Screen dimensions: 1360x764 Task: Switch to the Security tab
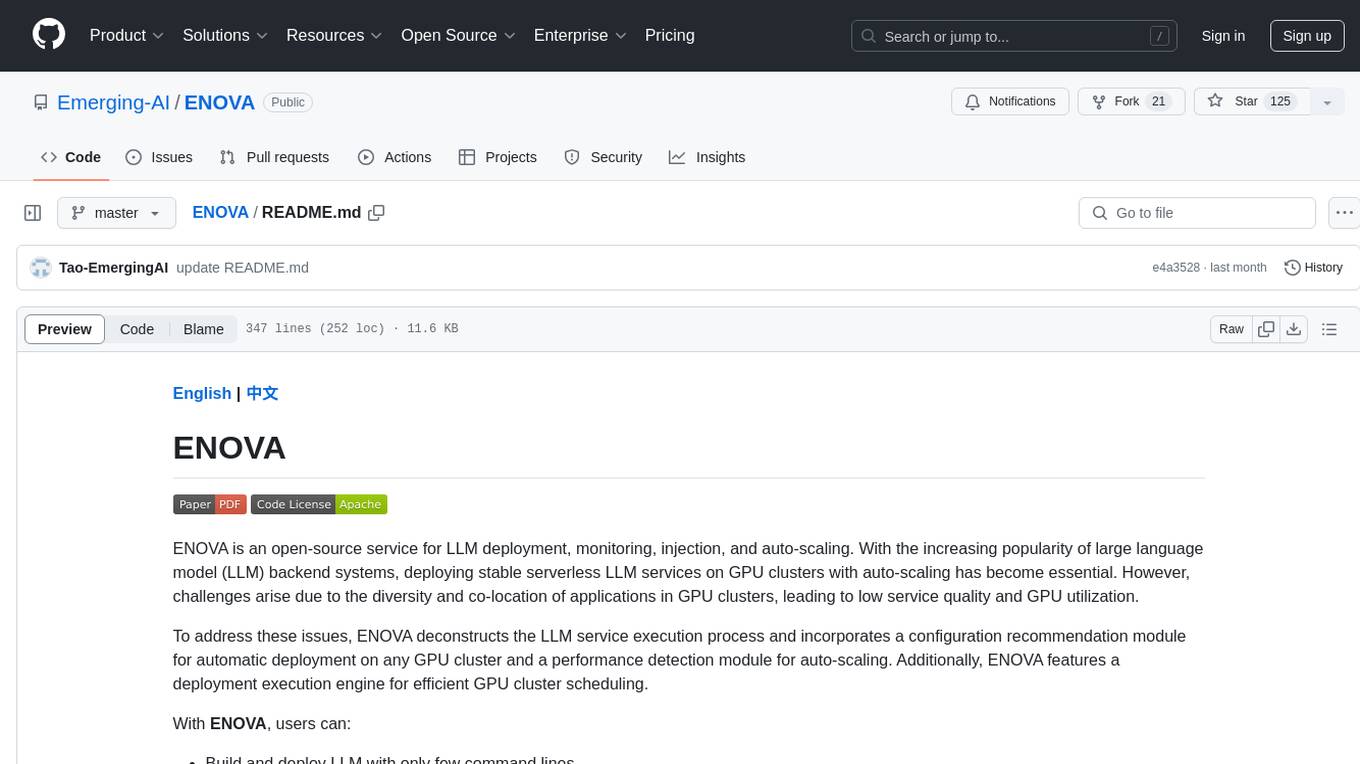click(603, 157)
